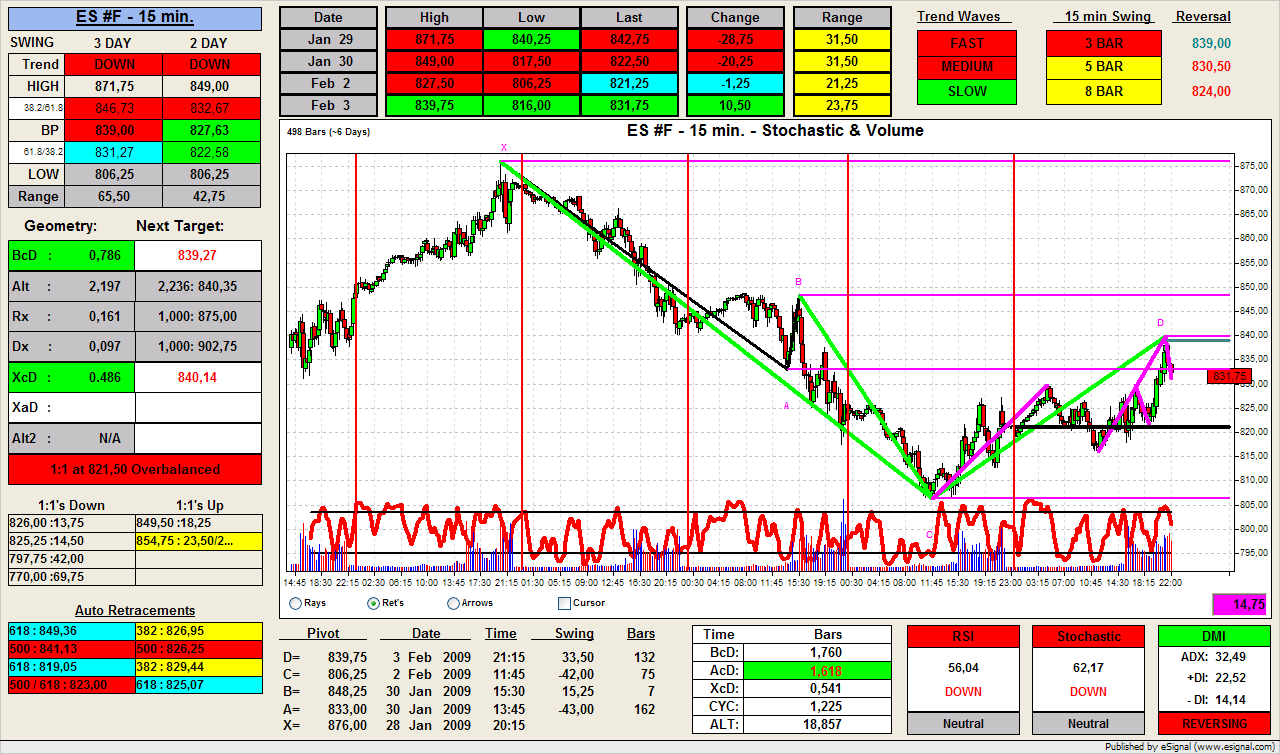This screenshot has width=1280, height=754.
Task: Click the '1,000: 902,75' target cell
Action: (x=198, y=346)
